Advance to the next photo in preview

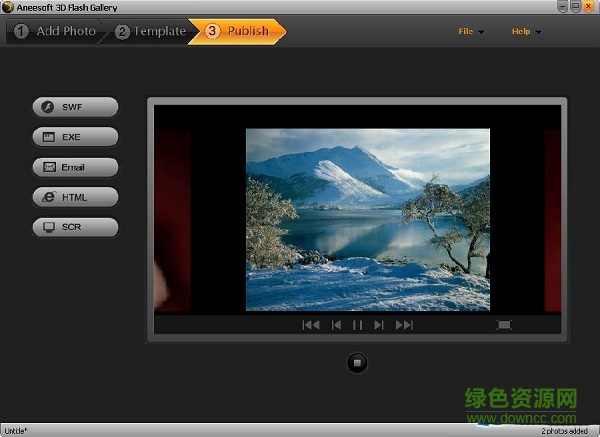pyautogui.click(x=379, y=325)
